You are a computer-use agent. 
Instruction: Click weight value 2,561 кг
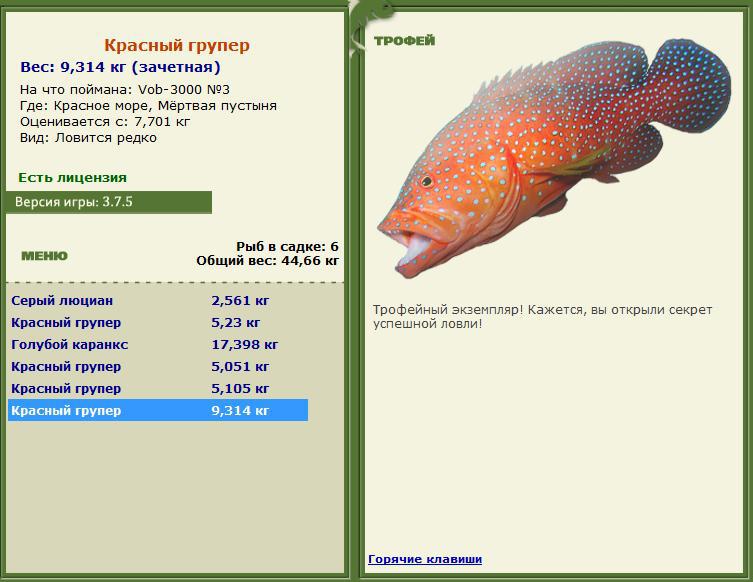point(240,301)
